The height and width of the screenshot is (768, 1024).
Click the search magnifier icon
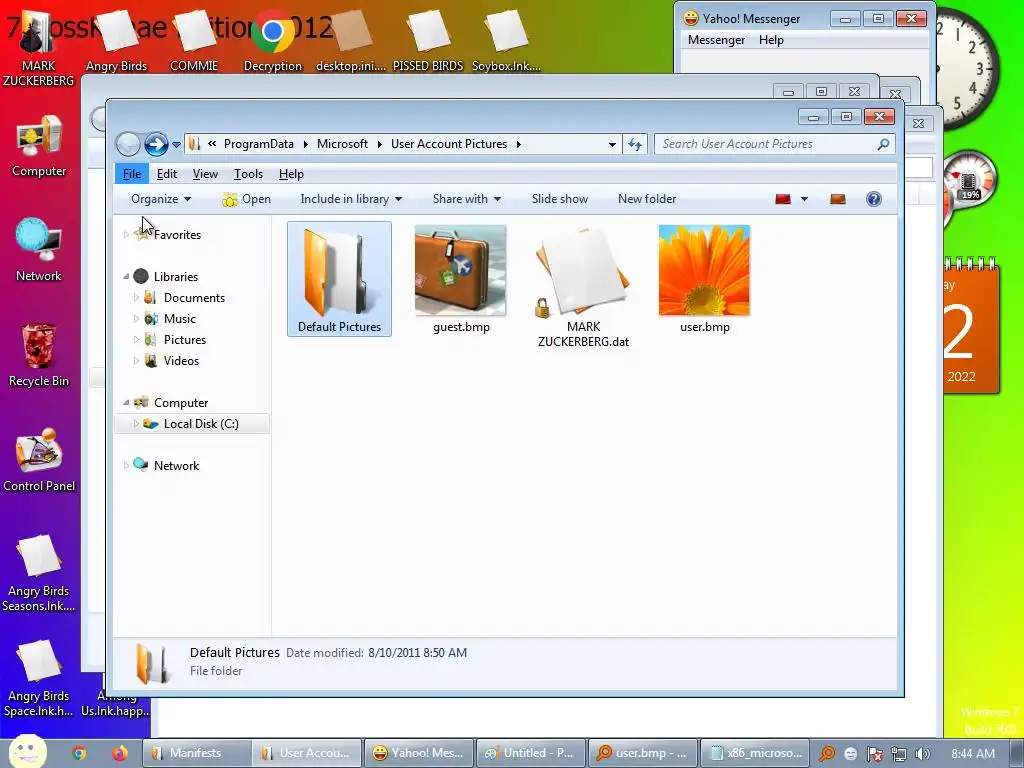click(x=883, y=144)
